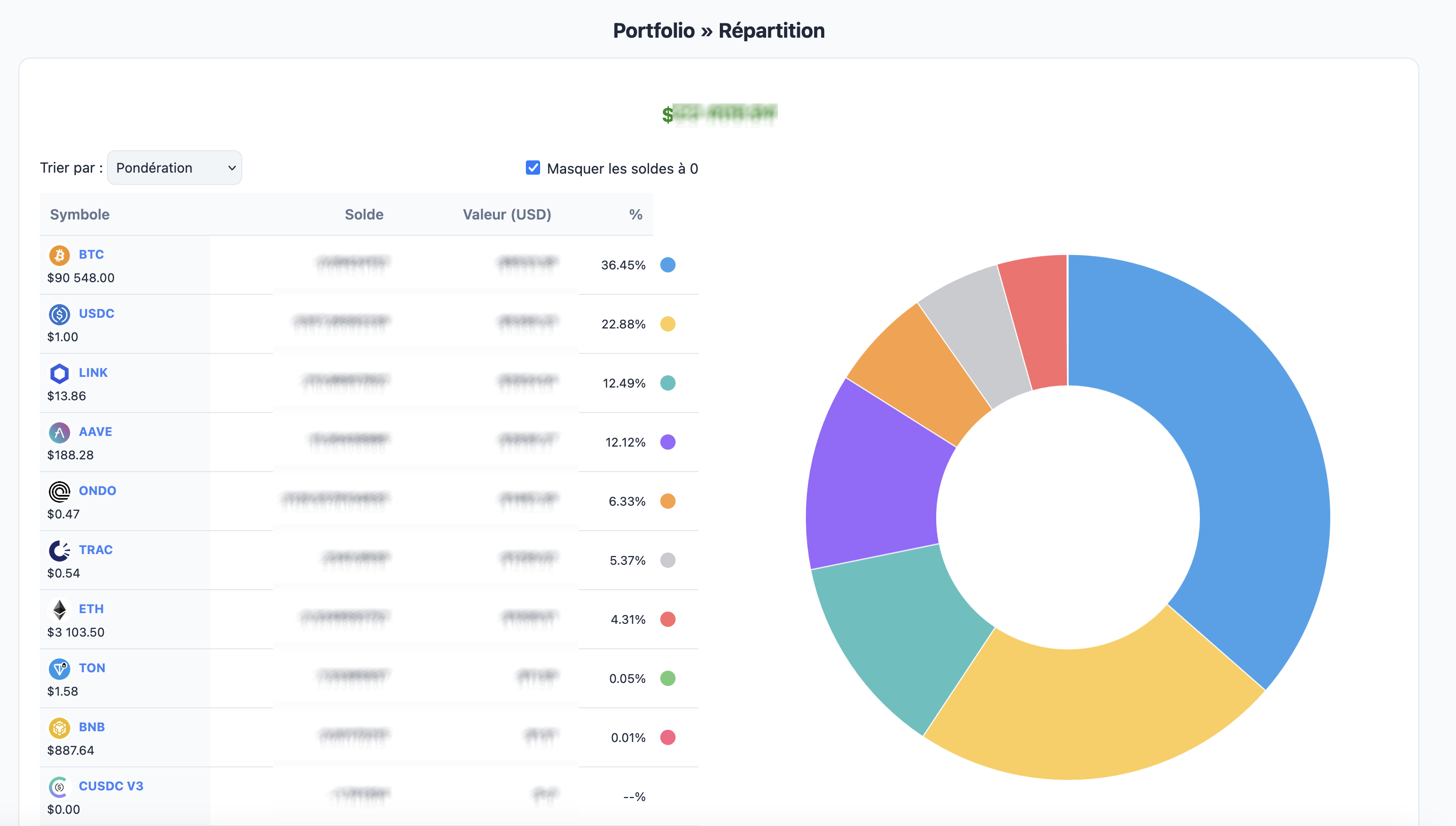The height and width of the screenshot is (826, 1456).
Task: Click the TON coin icon
Action: click(60, 669)
